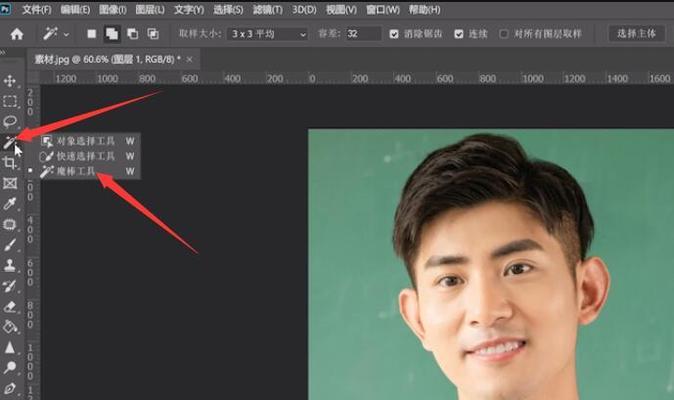Screen dimensions: 674x400
Task: Select the Pen tool
Action: click(10, 388)
